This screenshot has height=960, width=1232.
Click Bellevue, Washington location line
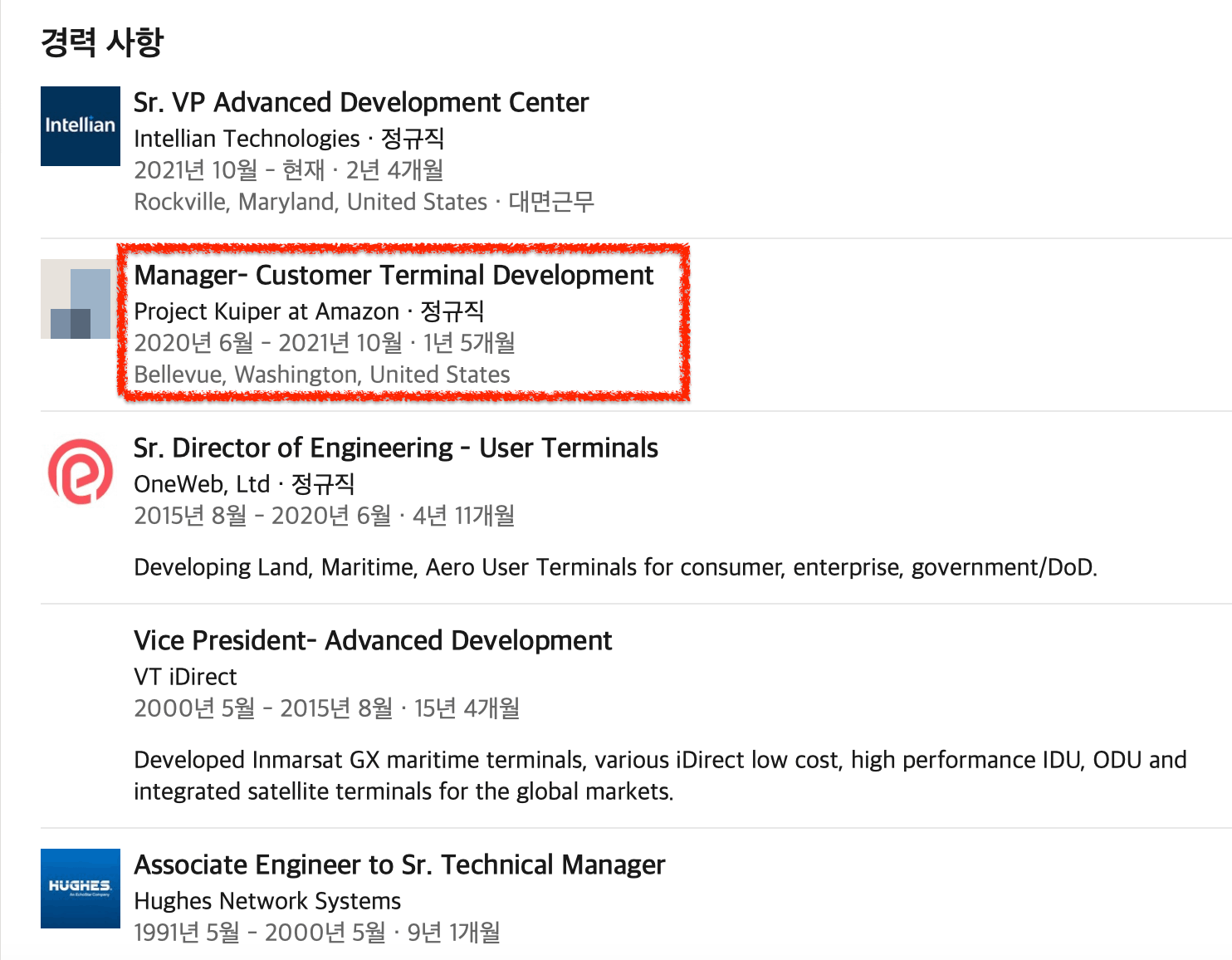(x=322, y=375)
